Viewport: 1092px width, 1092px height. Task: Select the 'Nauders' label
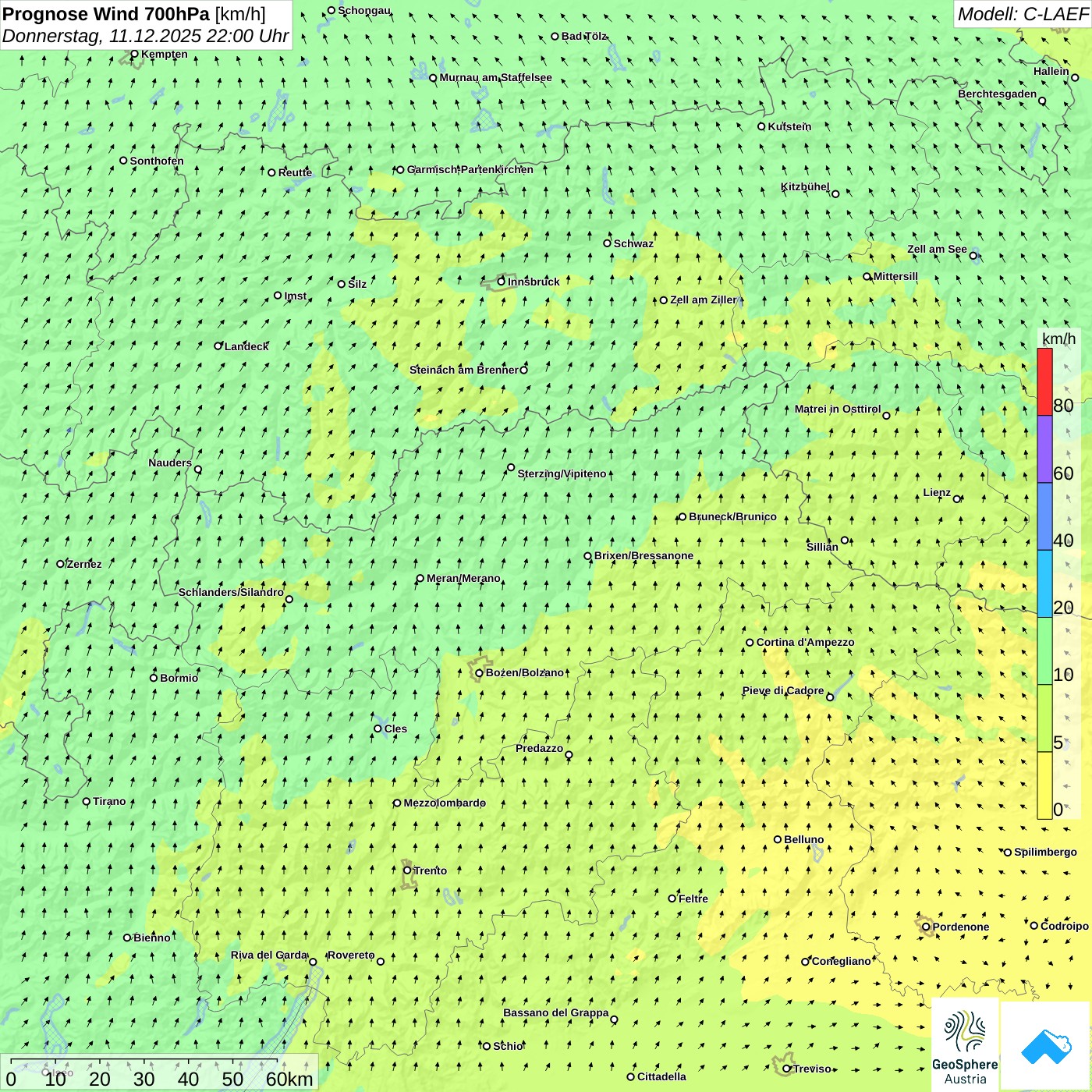pos(170,463)
